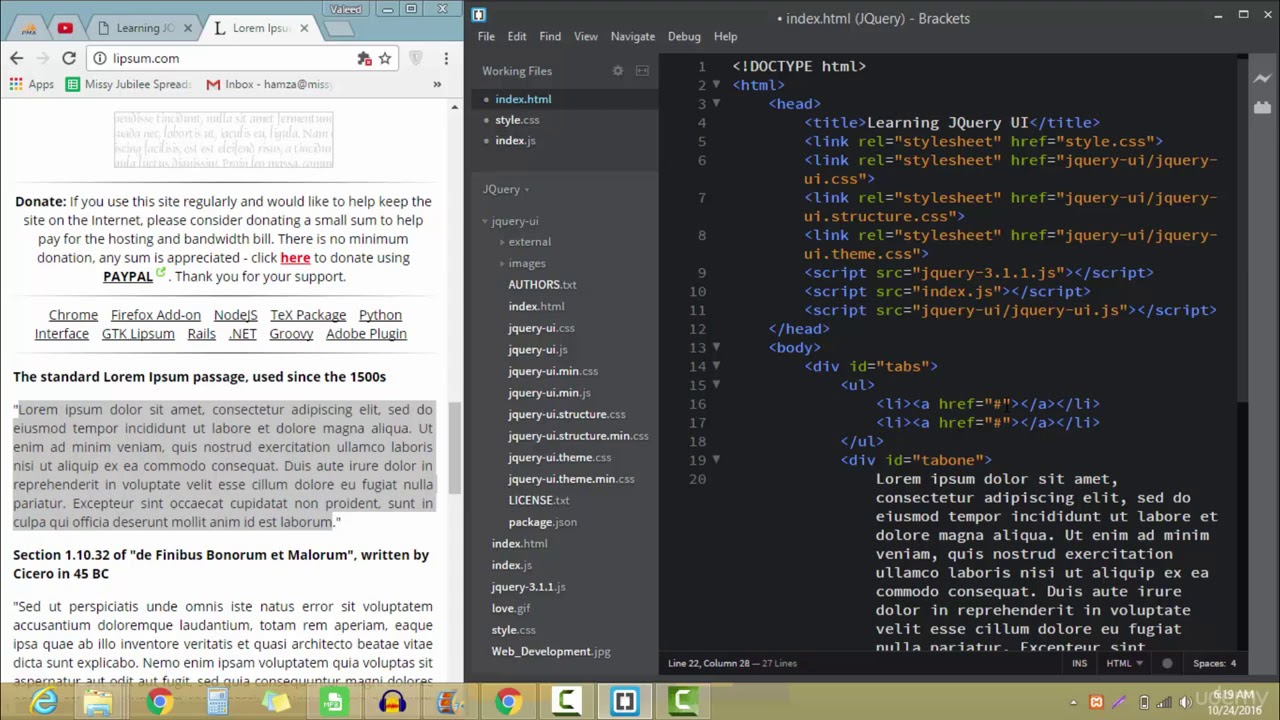1280x720 pixels.
Task: Open HTML language mode dropdown
Action: [x=1123, y=663]
